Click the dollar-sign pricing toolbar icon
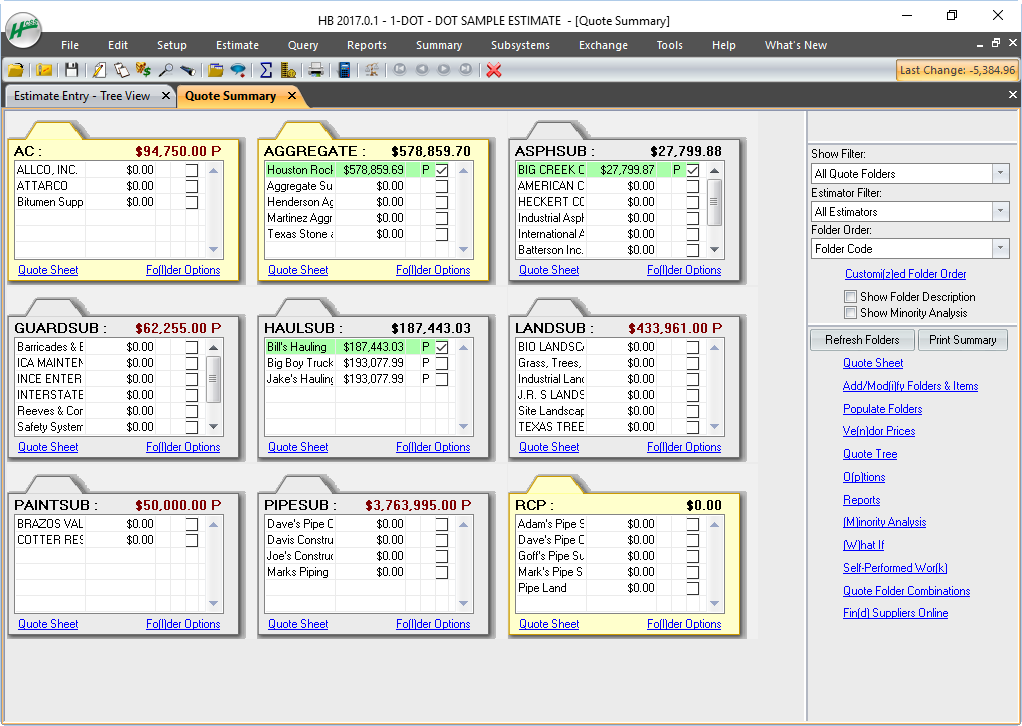The width and height of the screenshot is (1022, 726). pyautogui.click(x=142, y=70)
